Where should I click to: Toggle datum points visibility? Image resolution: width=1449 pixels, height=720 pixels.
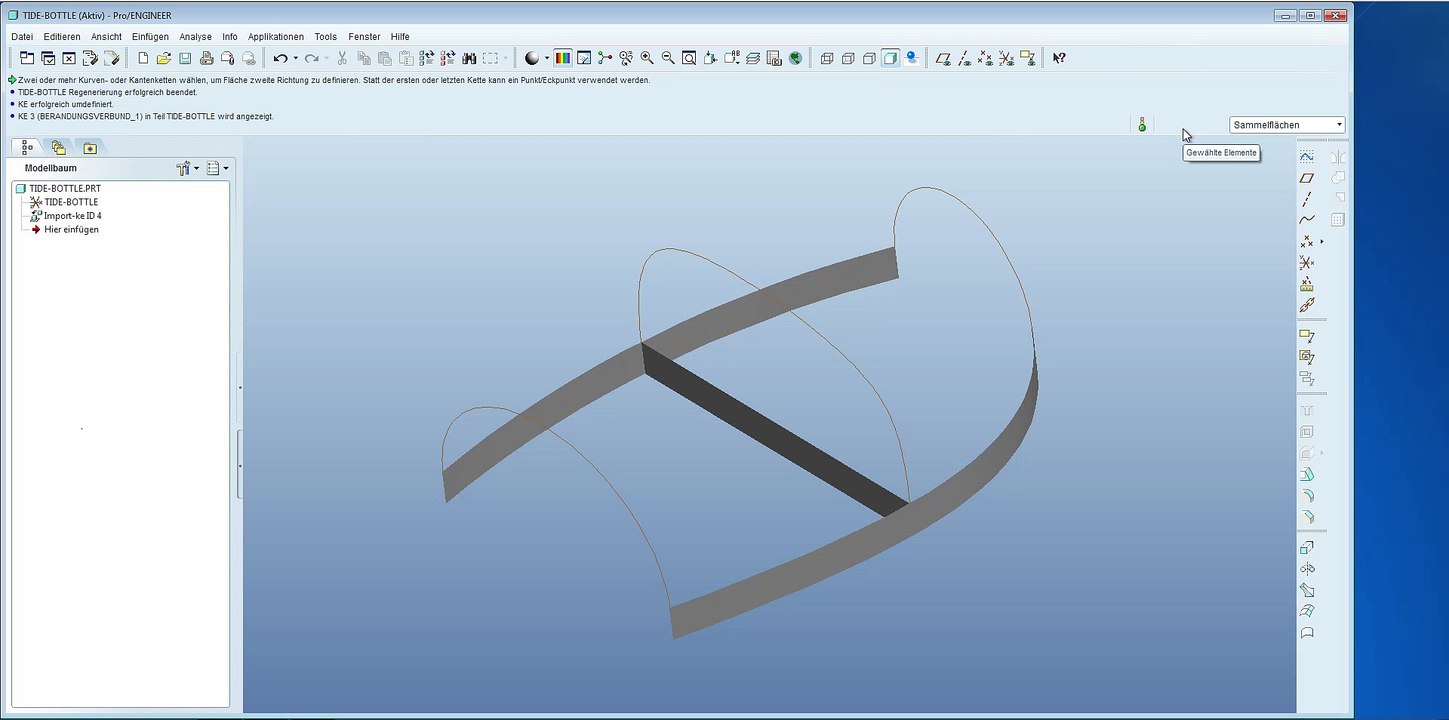pyautogui.click(x=985, y=58)
